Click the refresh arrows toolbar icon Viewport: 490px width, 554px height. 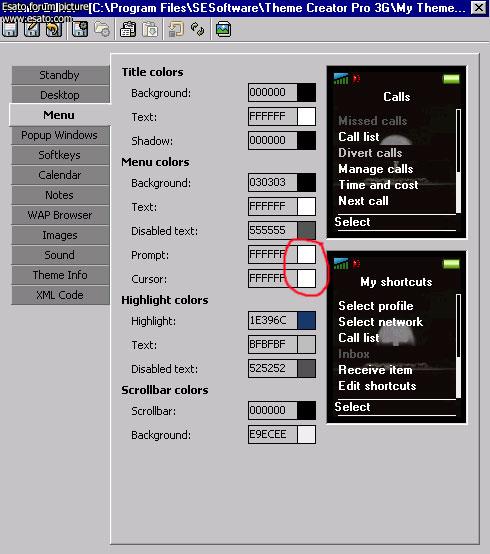[x=197, y=29]
